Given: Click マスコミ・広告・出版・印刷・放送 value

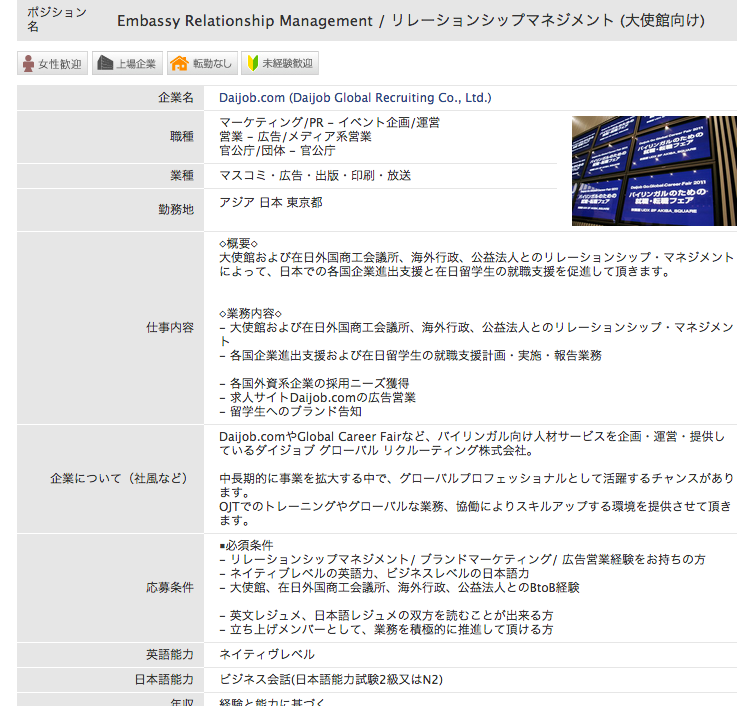Looking at the screenshot, I should point(315,176).
